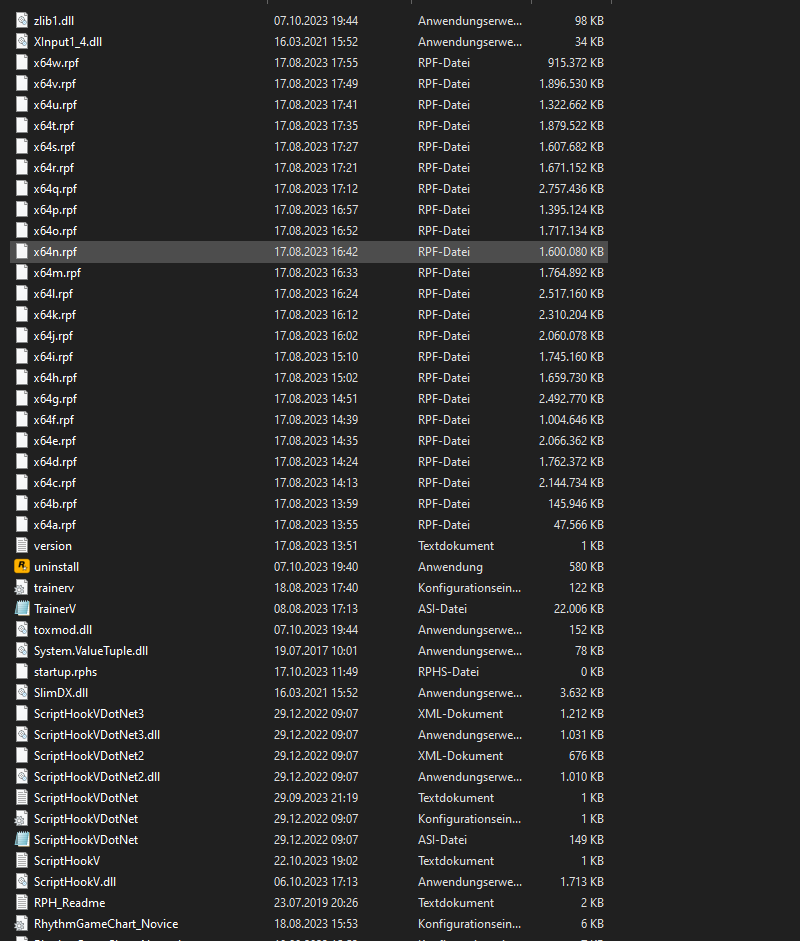Select the RhythmGameChart_Novice config icon
Image resolution: width=800 pixels, height=941 pixels.
coord(22,924)
